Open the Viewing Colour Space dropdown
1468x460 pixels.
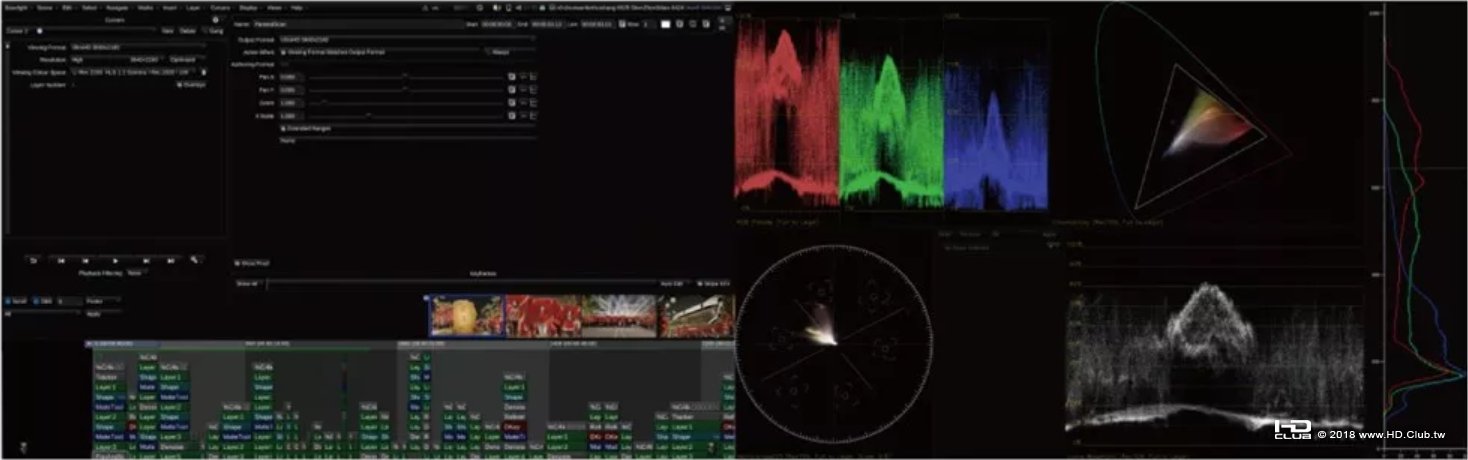132,72
